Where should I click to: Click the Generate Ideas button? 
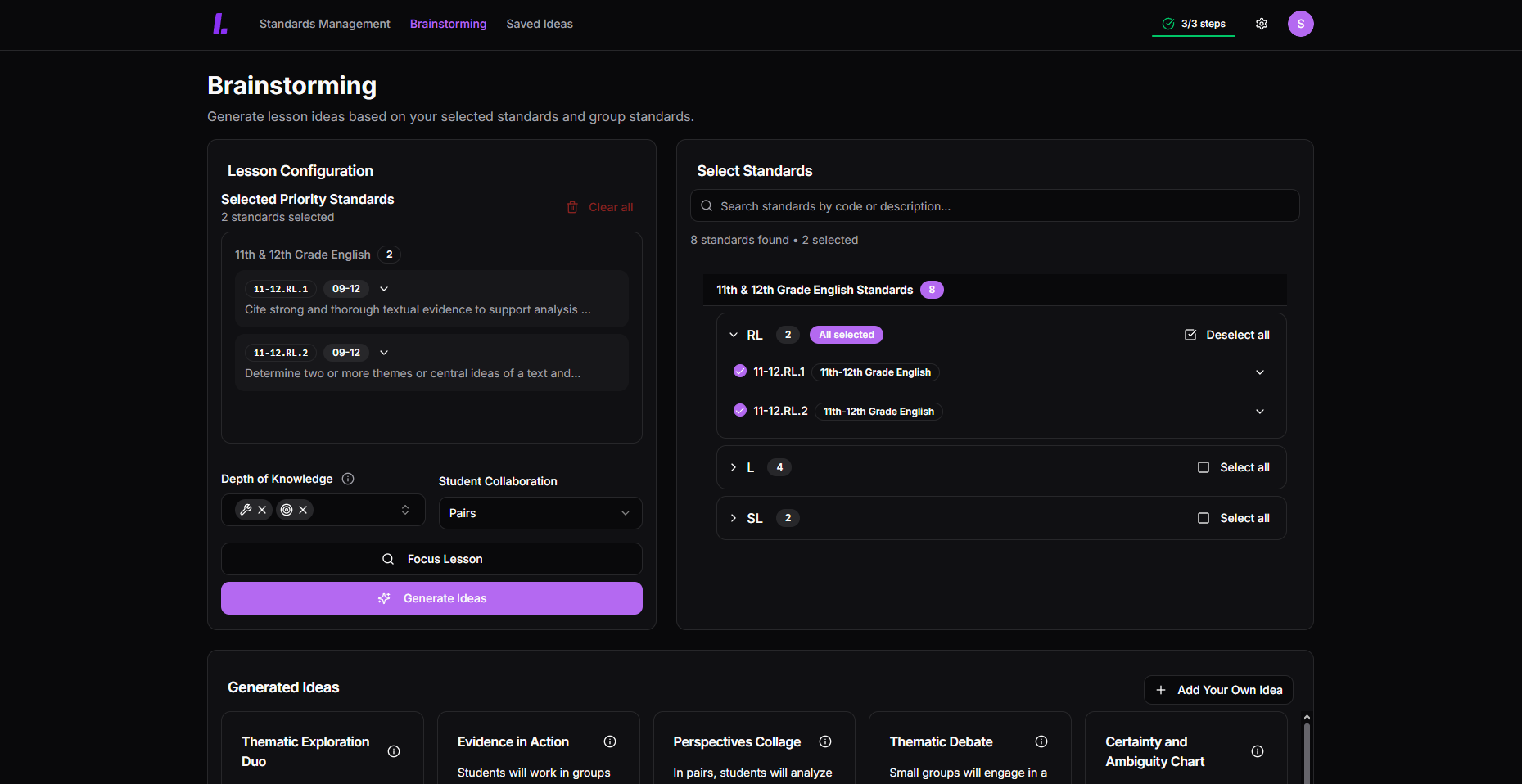[431, 598]
